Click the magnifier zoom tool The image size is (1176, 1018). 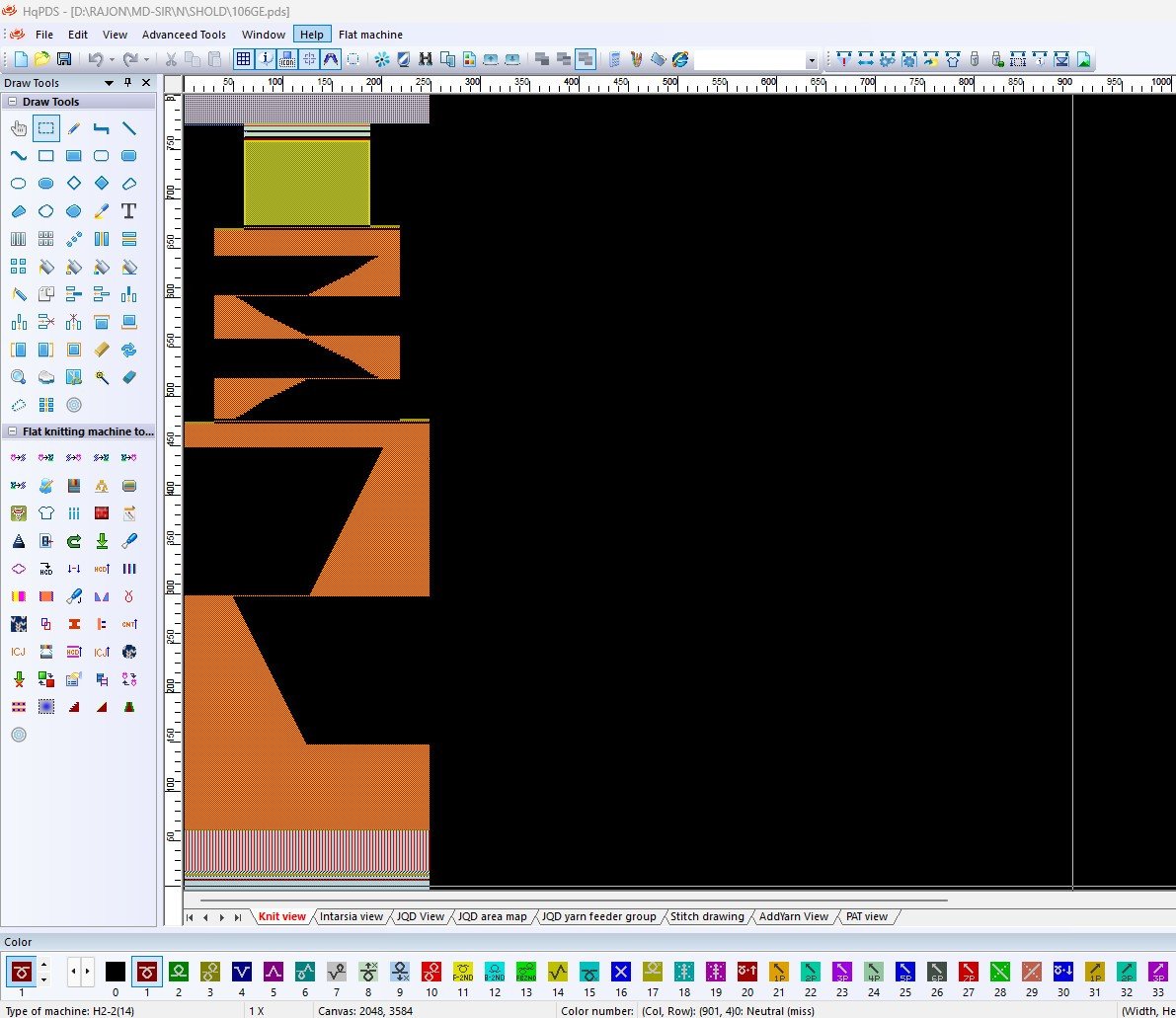tap(18, 377)
